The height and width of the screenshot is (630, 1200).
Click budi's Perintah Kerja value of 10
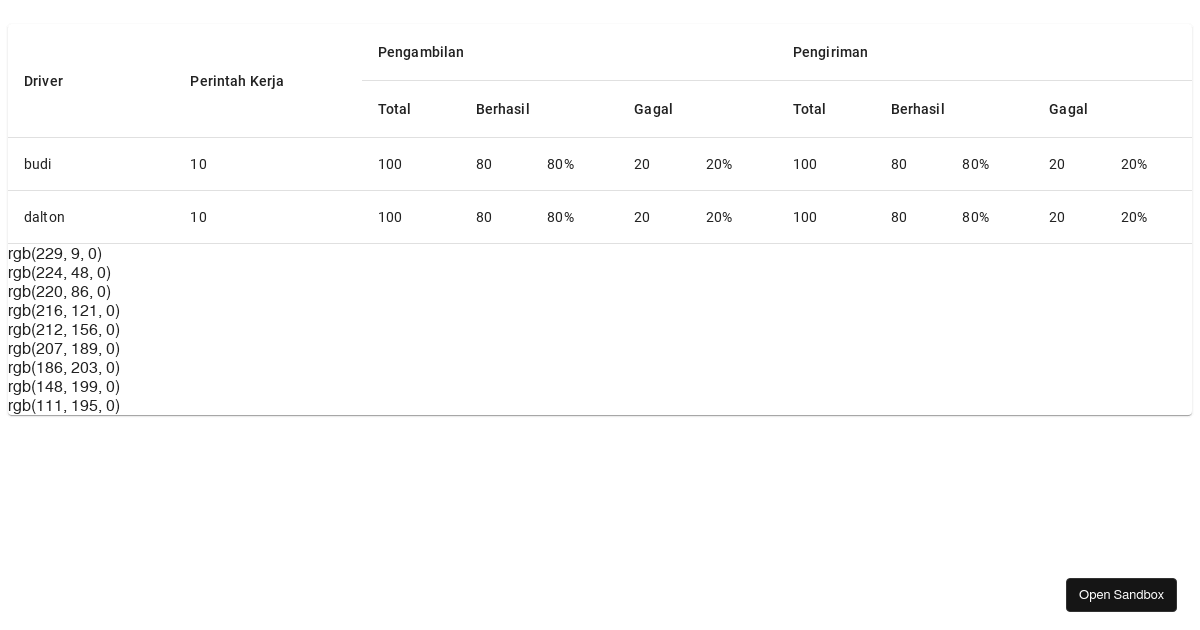tap(198, 164)
